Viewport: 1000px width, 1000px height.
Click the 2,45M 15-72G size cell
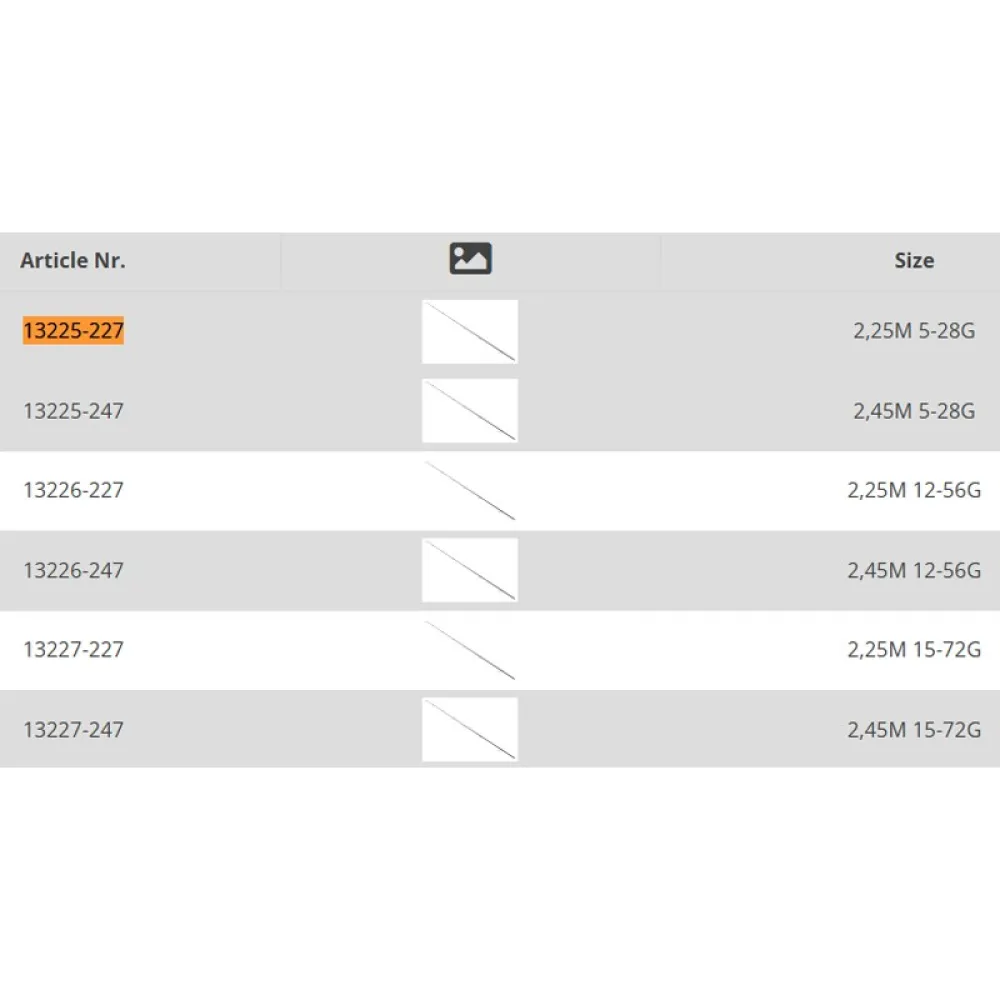(x=914, y=730)
